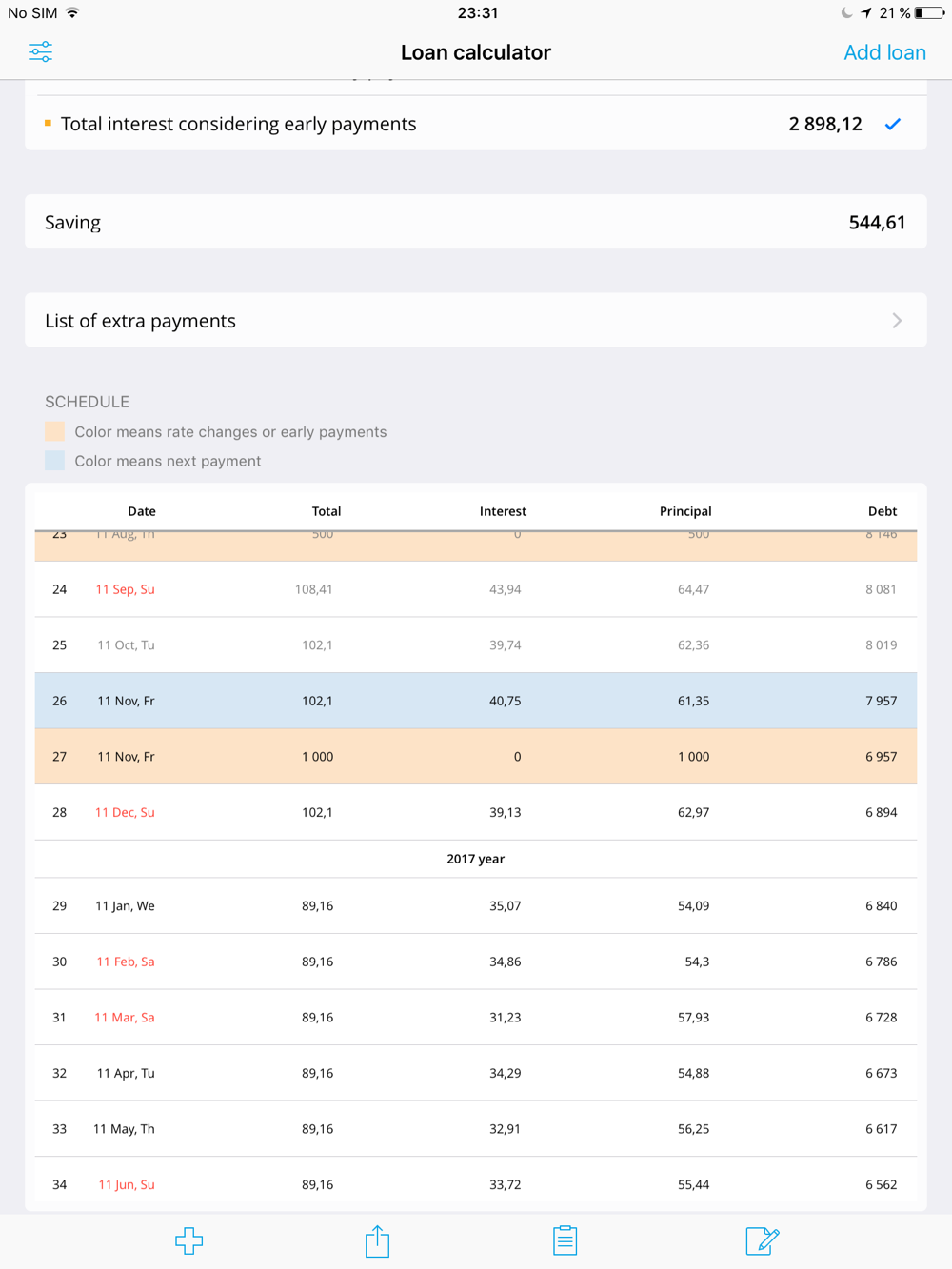The width and height of the screenshot is (952, 1269).
Task: Select payment row 26 dated 11 Nov
Action: (x=475, y=701)
